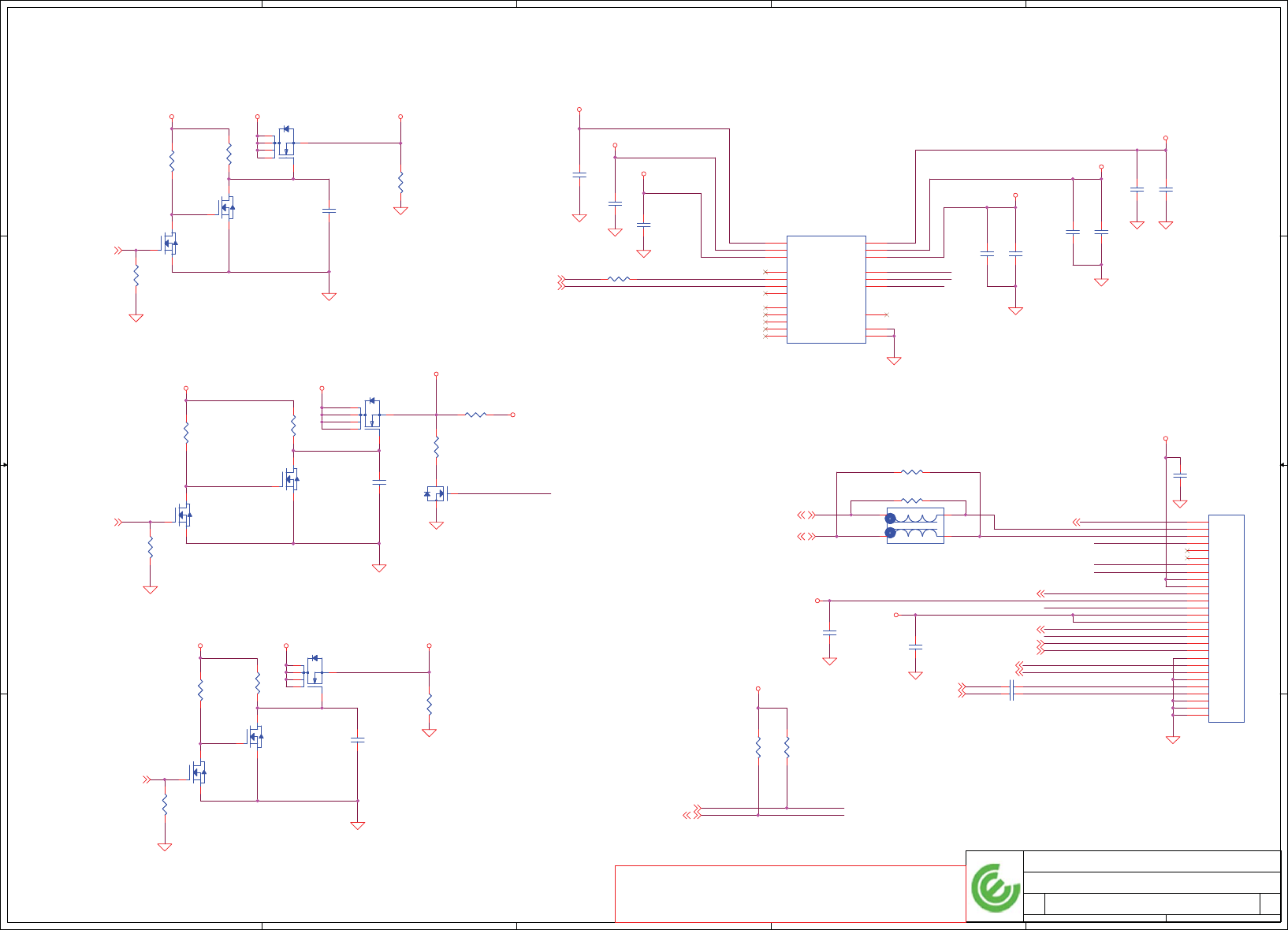Select the capacitor beside the connector's top power rail
The width and height of the screenshot is (1288, 930).
pyautogui.click(x=1180, y=475)
